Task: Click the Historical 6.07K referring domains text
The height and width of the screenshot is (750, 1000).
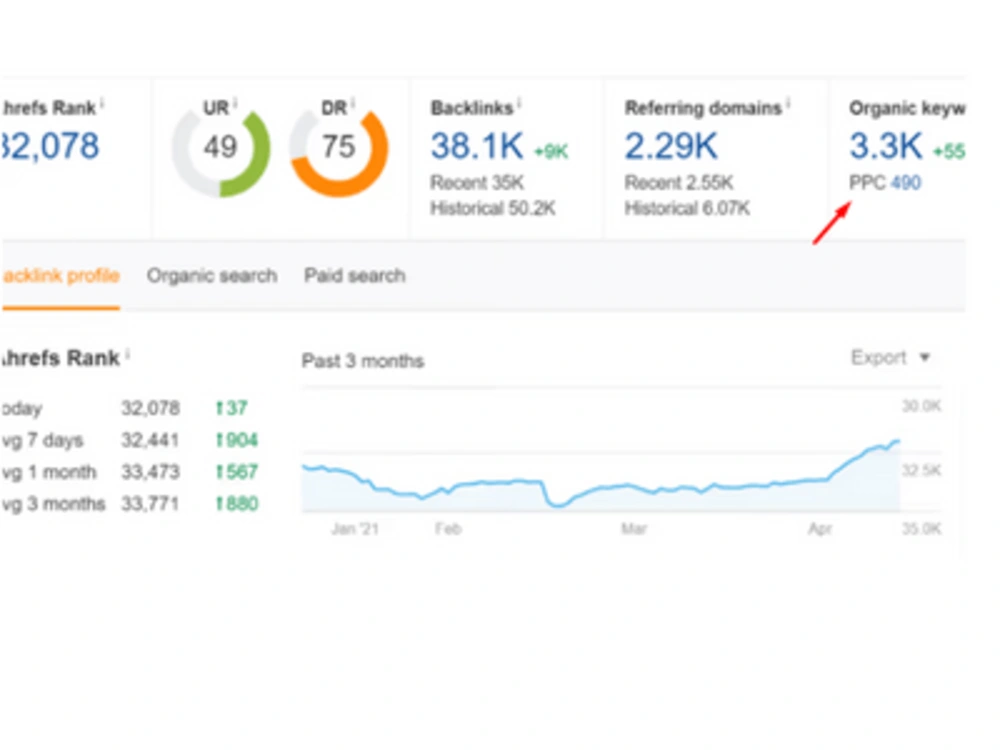Action: (687, 209)
